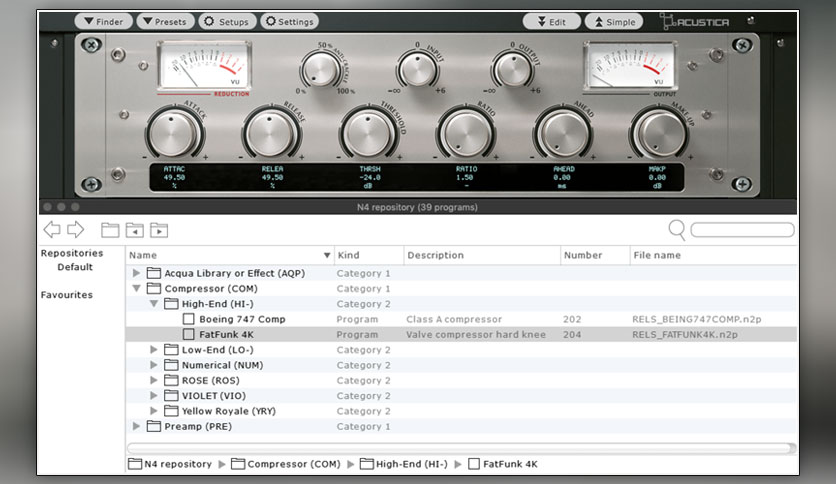
Task: Toggle the Boeing 747 Comp checkbox
Action: 188,319
